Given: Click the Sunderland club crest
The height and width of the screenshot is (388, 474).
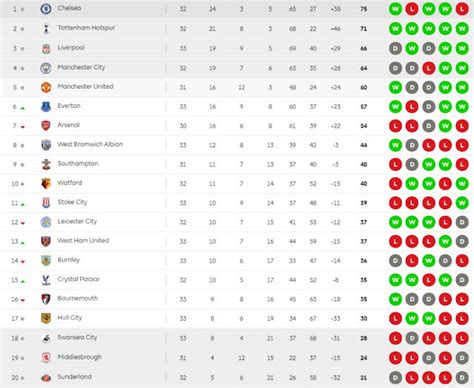Looking at the screenshot, I should (46, 378).
